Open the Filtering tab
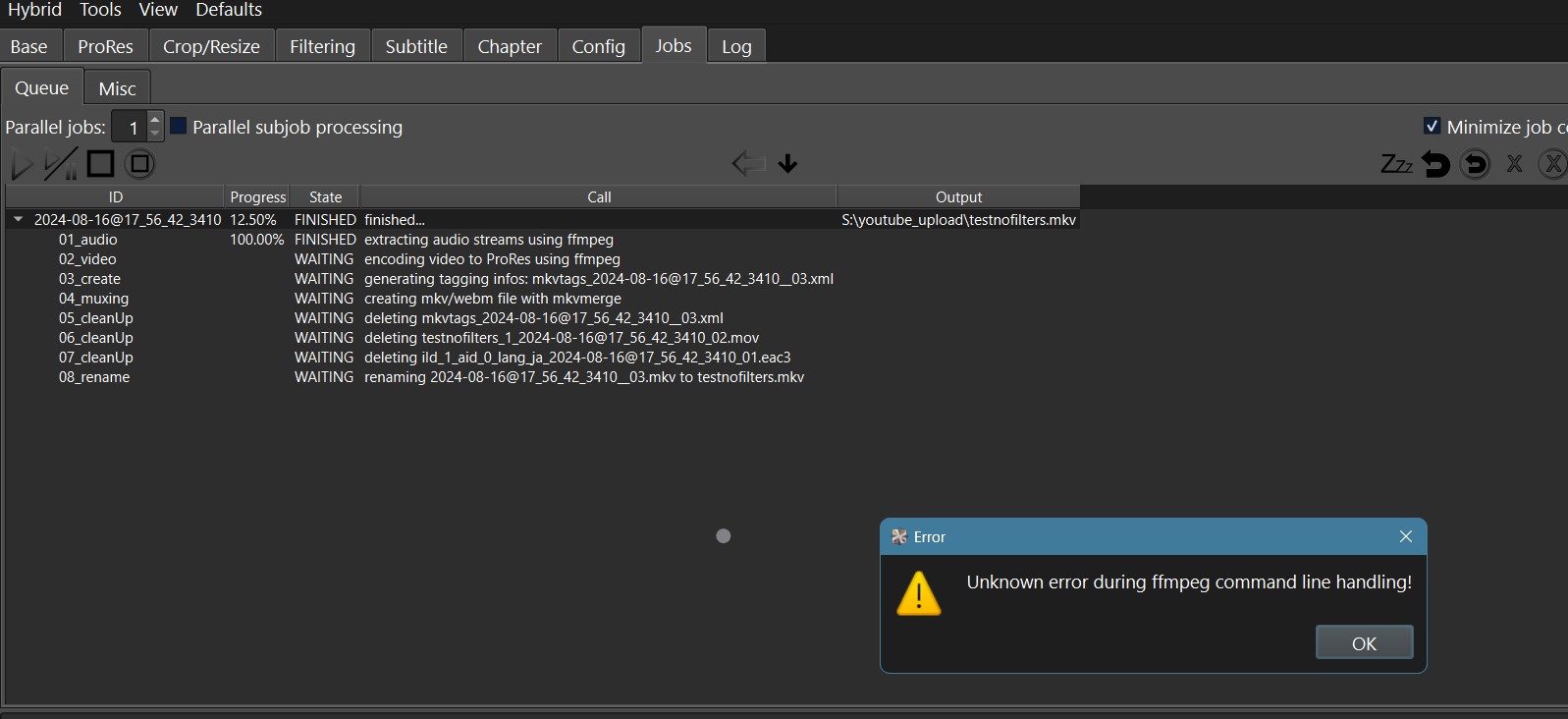Image resolution: width=1568 pixels, height=719 pixels. coord(322,46)
